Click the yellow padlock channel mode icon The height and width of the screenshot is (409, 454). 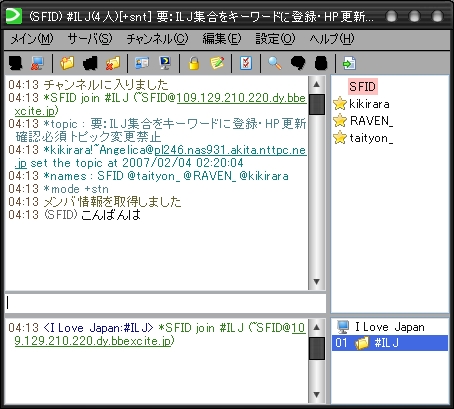click(x=194, y=63)
